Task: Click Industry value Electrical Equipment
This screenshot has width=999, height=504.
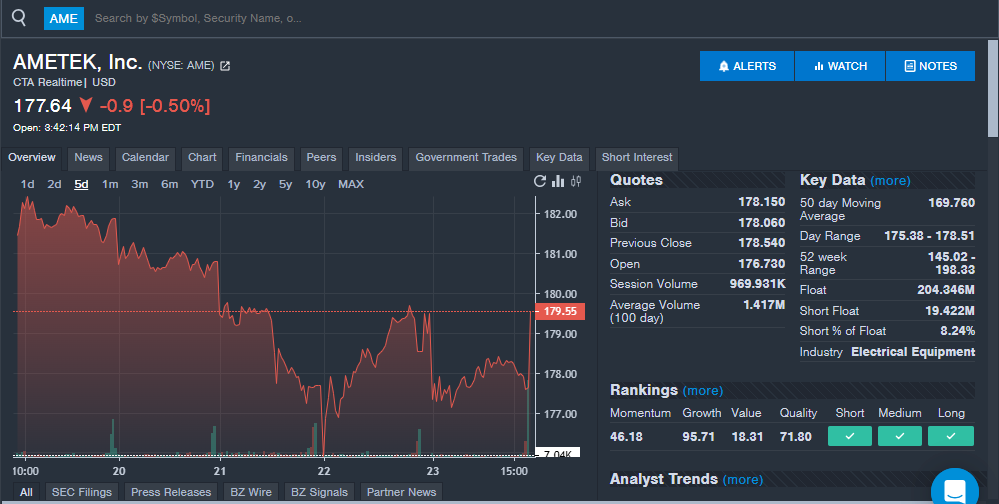Action: pyautogui.click(x=913, y=352)
